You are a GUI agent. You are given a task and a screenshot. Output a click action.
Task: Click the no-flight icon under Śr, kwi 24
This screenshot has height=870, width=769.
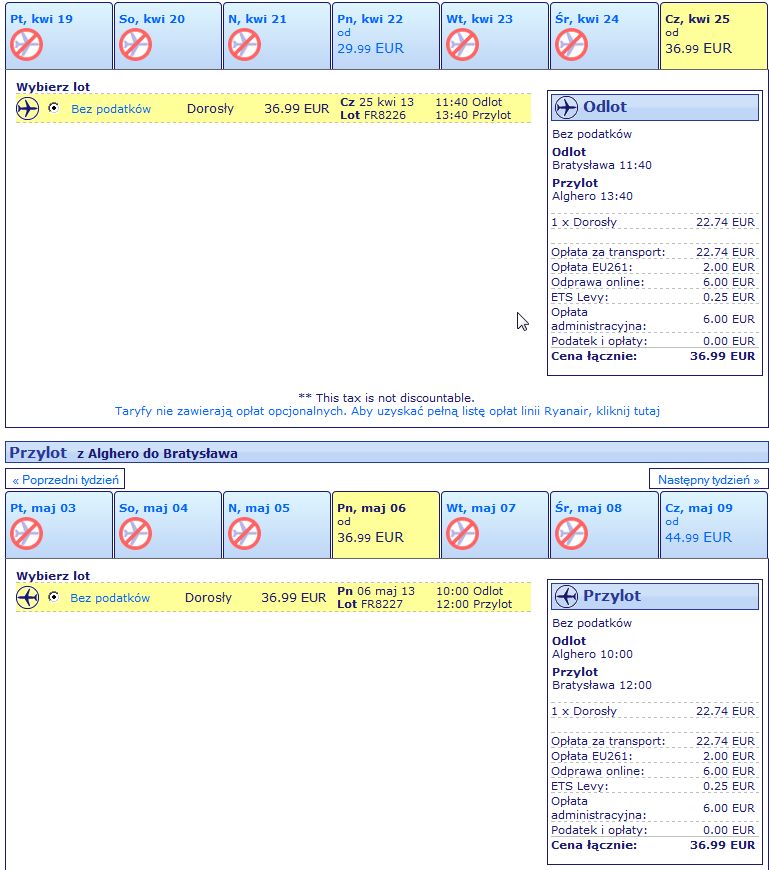tap(571, 45)
